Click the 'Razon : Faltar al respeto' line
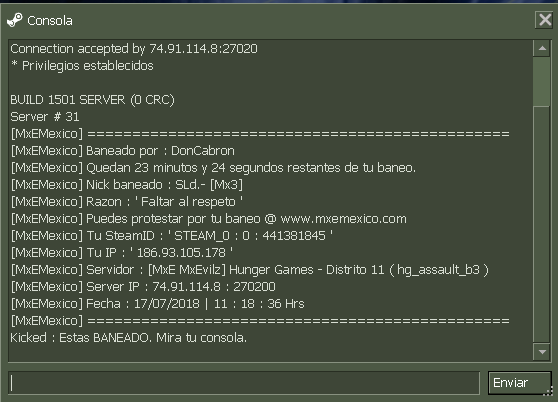Image resolution: width=558 pixels, height=403 pixels. coord(127,202)
